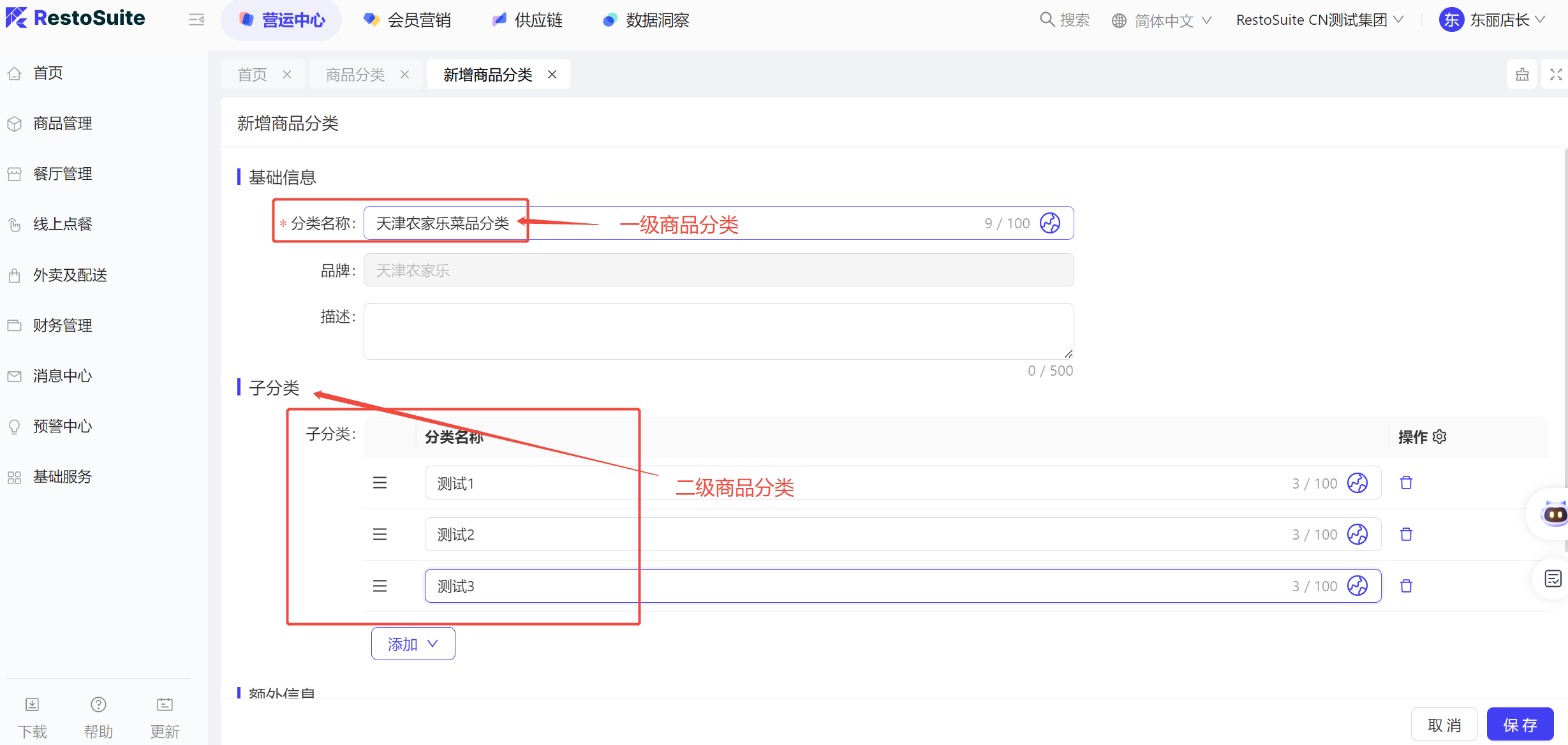This screenshot has height=745, width=1568.
Task: Click the 下载 download icon
Action: pyautogui.click(x=32, y=704)
